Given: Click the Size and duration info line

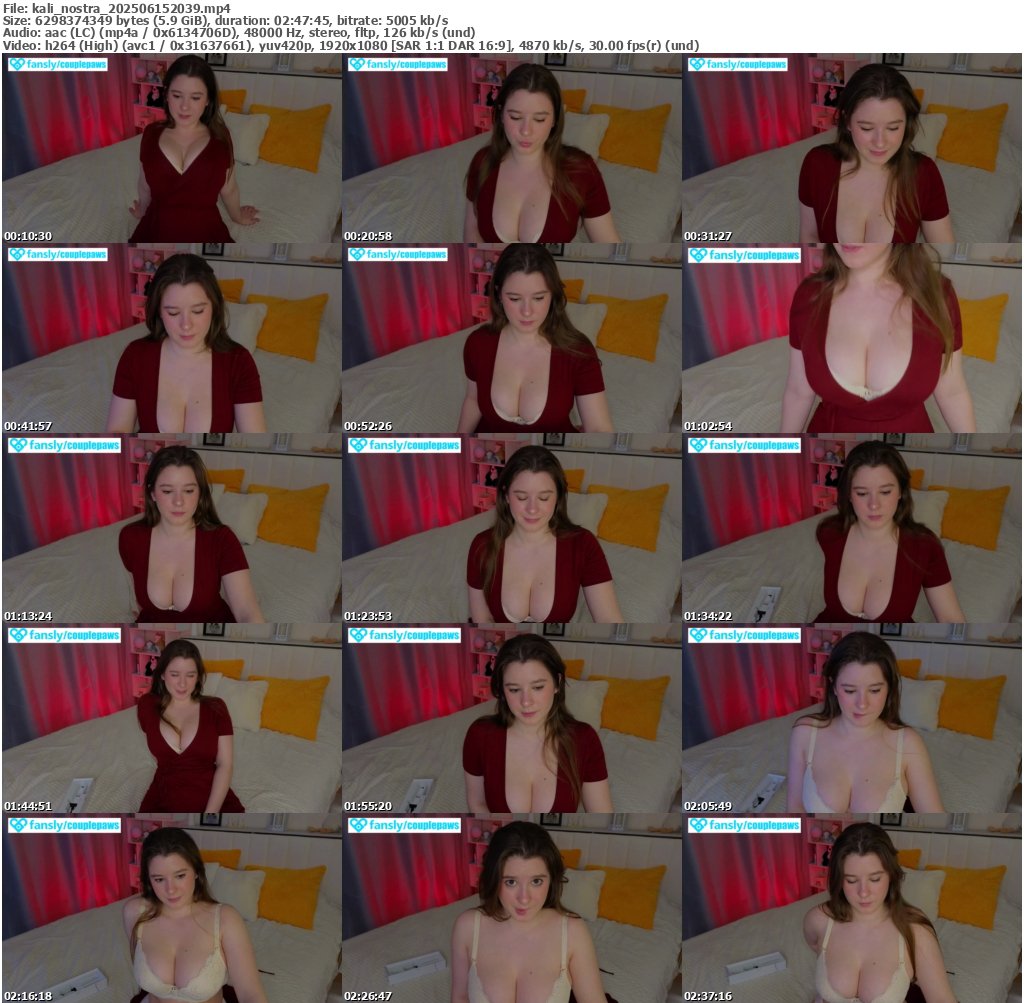Looking at the screenshot, I should tap(225, 20).
